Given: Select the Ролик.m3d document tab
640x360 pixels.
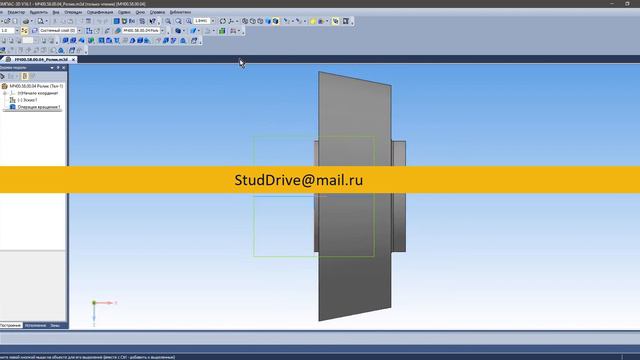Looking at the screenshot, I should (41, 60).
